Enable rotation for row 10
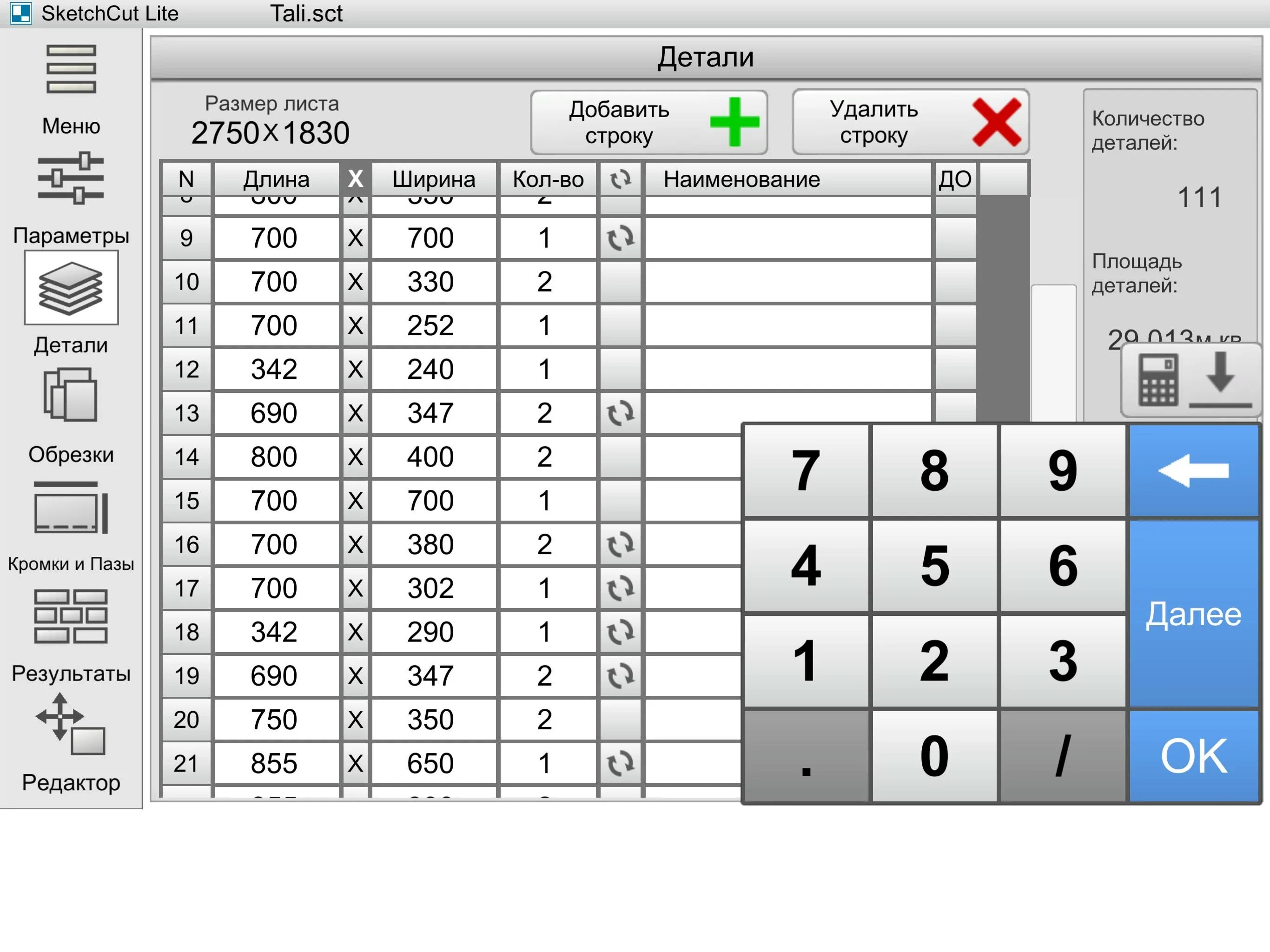 coord(620,282)
